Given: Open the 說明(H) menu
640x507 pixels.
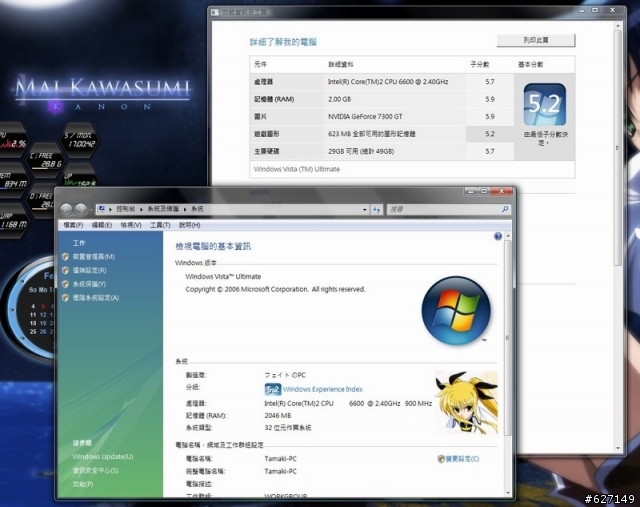Looking at the screenshot, I should coord(189,225).
